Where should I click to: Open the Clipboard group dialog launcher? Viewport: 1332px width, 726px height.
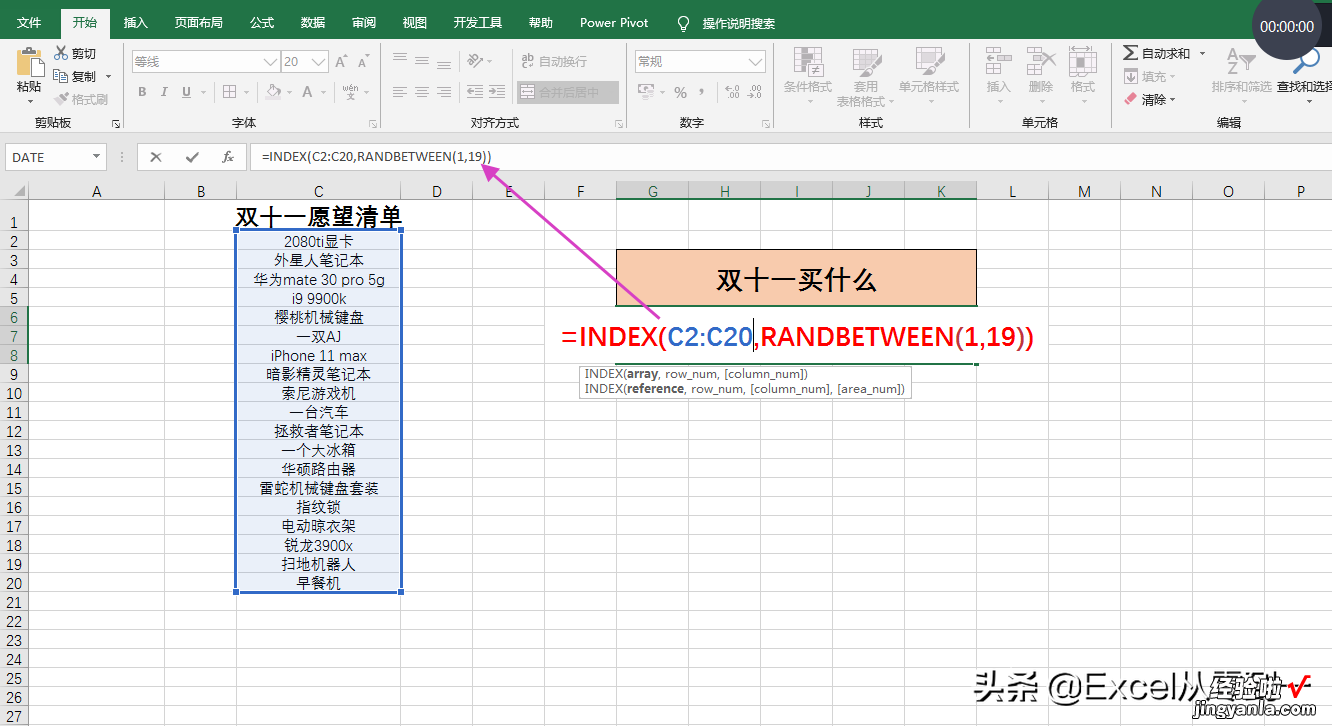coord(116,124)
